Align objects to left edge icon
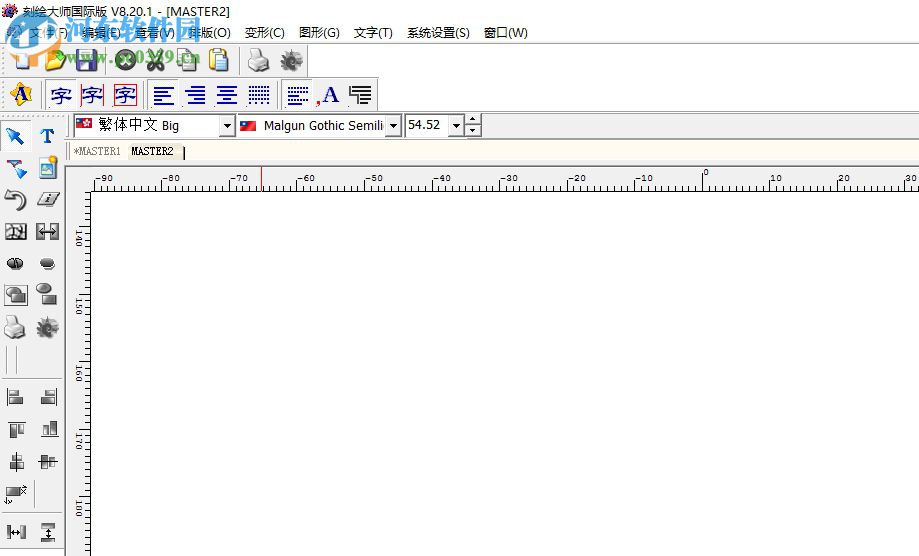The height and width of the screenshot is (556, 919). coord(15,397)
